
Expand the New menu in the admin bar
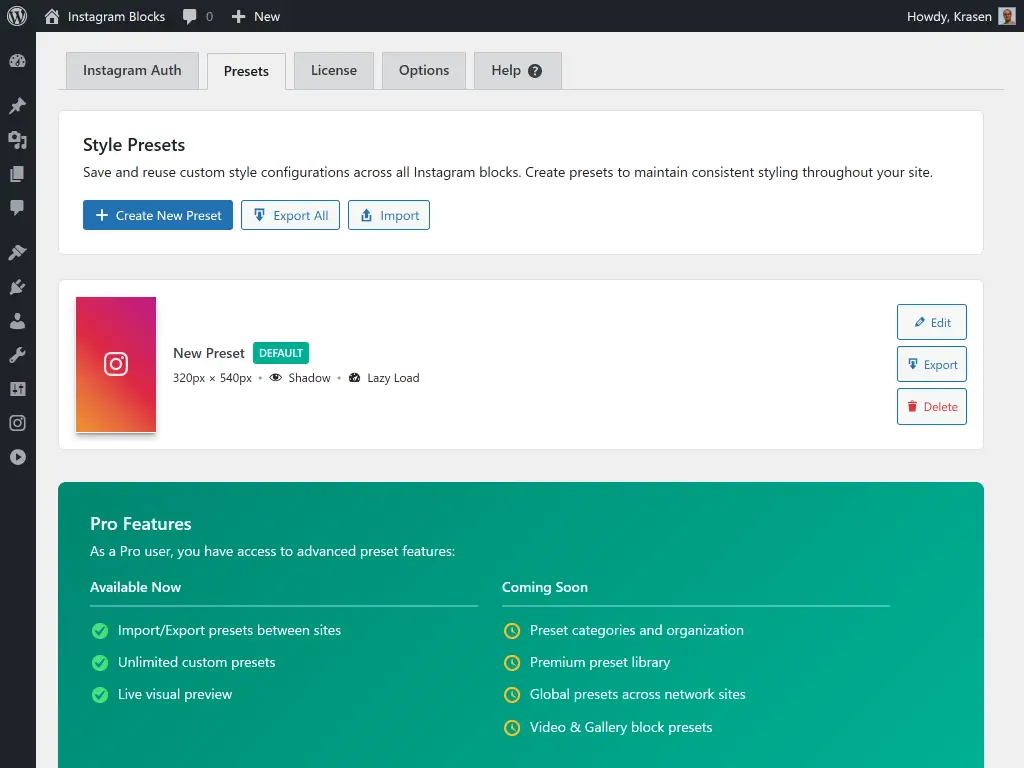(255, 16)
